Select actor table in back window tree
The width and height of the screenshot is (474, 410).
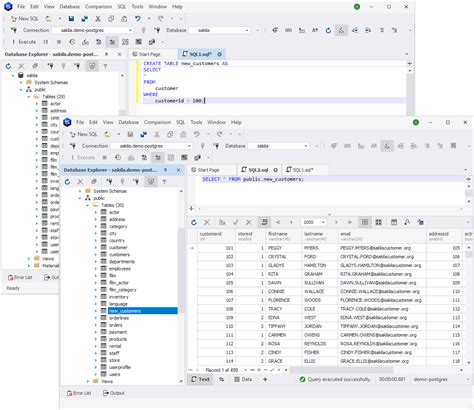(55, 104)
